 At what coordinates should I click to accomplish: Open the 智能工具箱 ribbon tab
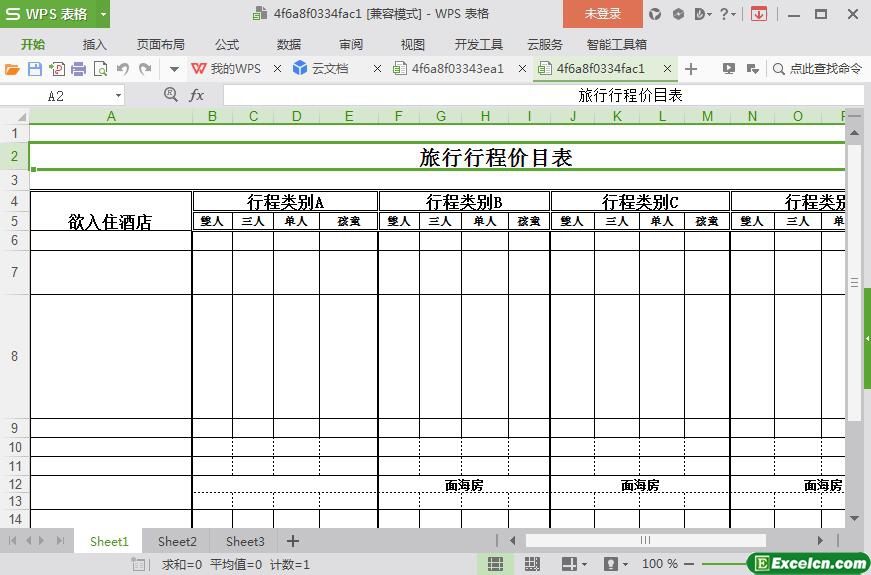(617, 44)
